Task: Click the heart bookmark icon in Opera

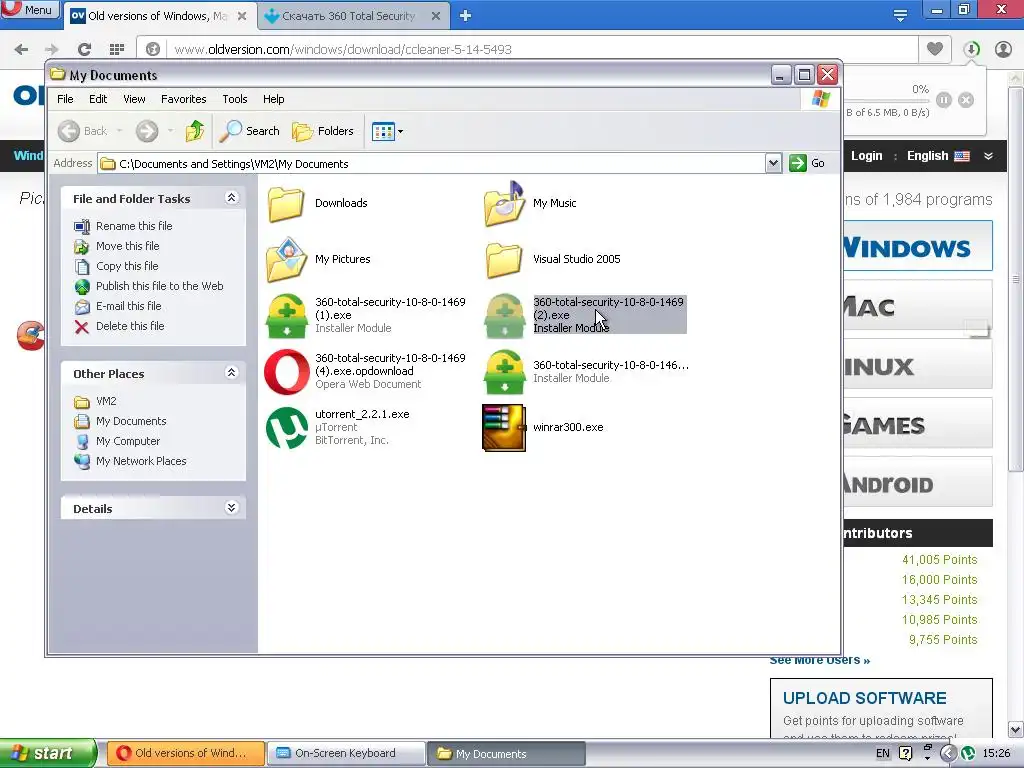Action: point(935,48)
